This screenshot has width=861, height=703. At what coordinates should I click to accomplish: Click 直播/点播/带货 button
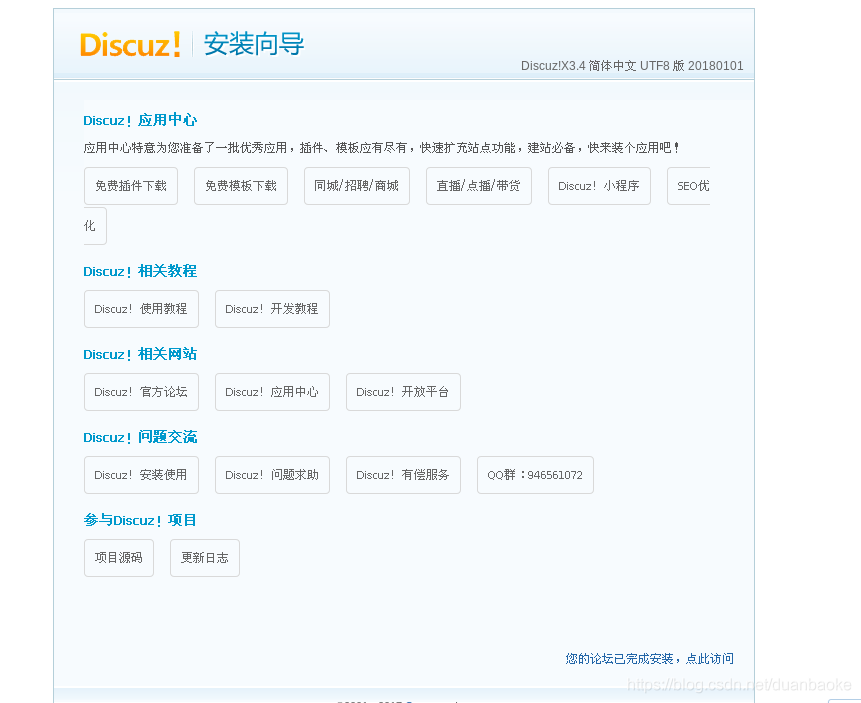[479, 186]
